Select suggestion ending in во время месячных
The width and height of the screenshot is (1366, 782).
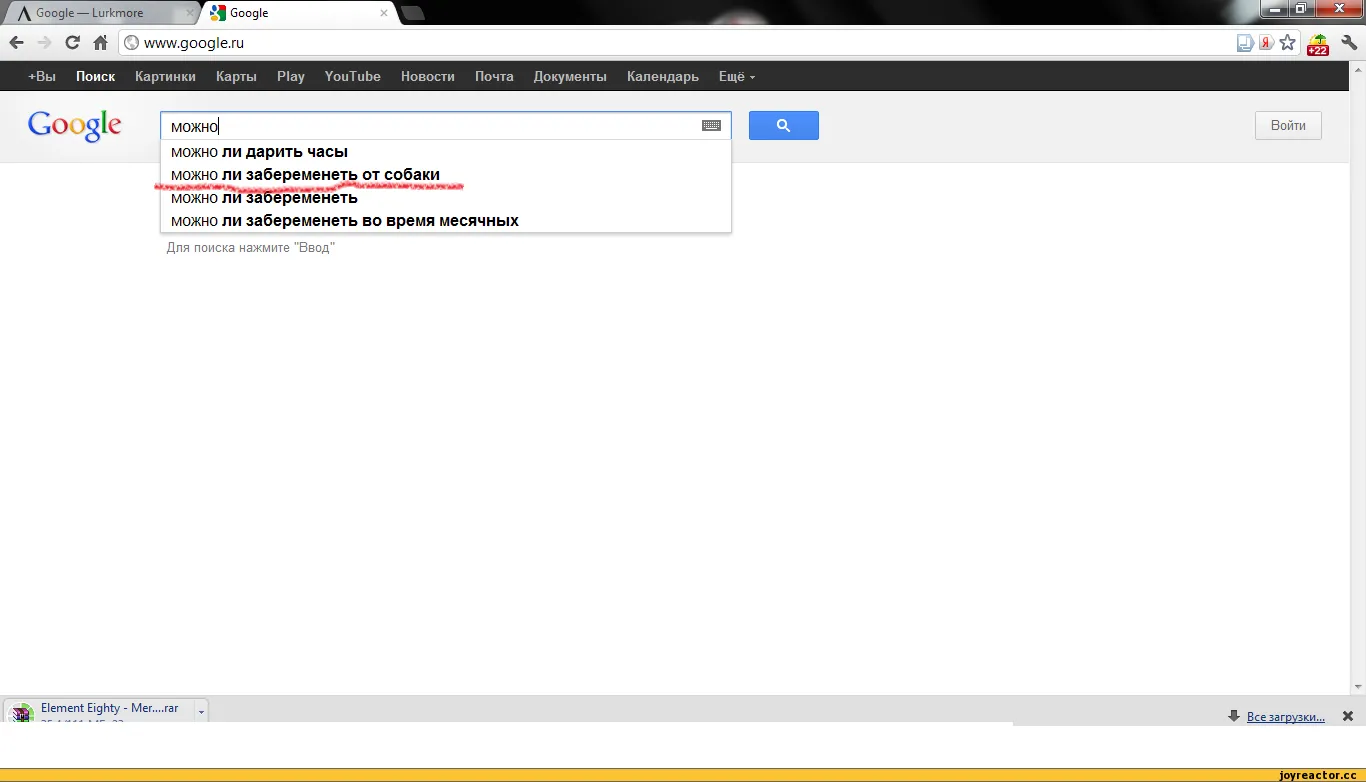coord(446,221)
